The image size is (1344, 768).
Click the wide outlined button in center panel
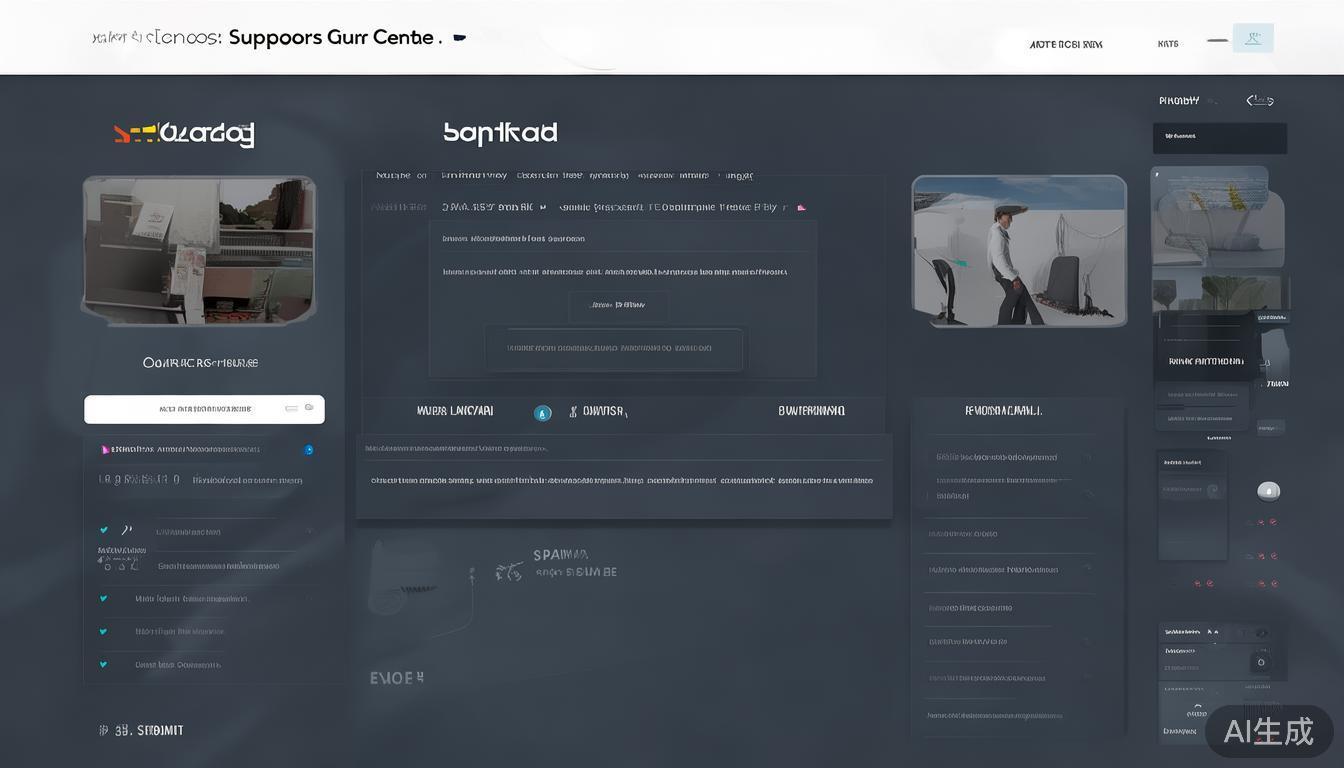[613, 349]
